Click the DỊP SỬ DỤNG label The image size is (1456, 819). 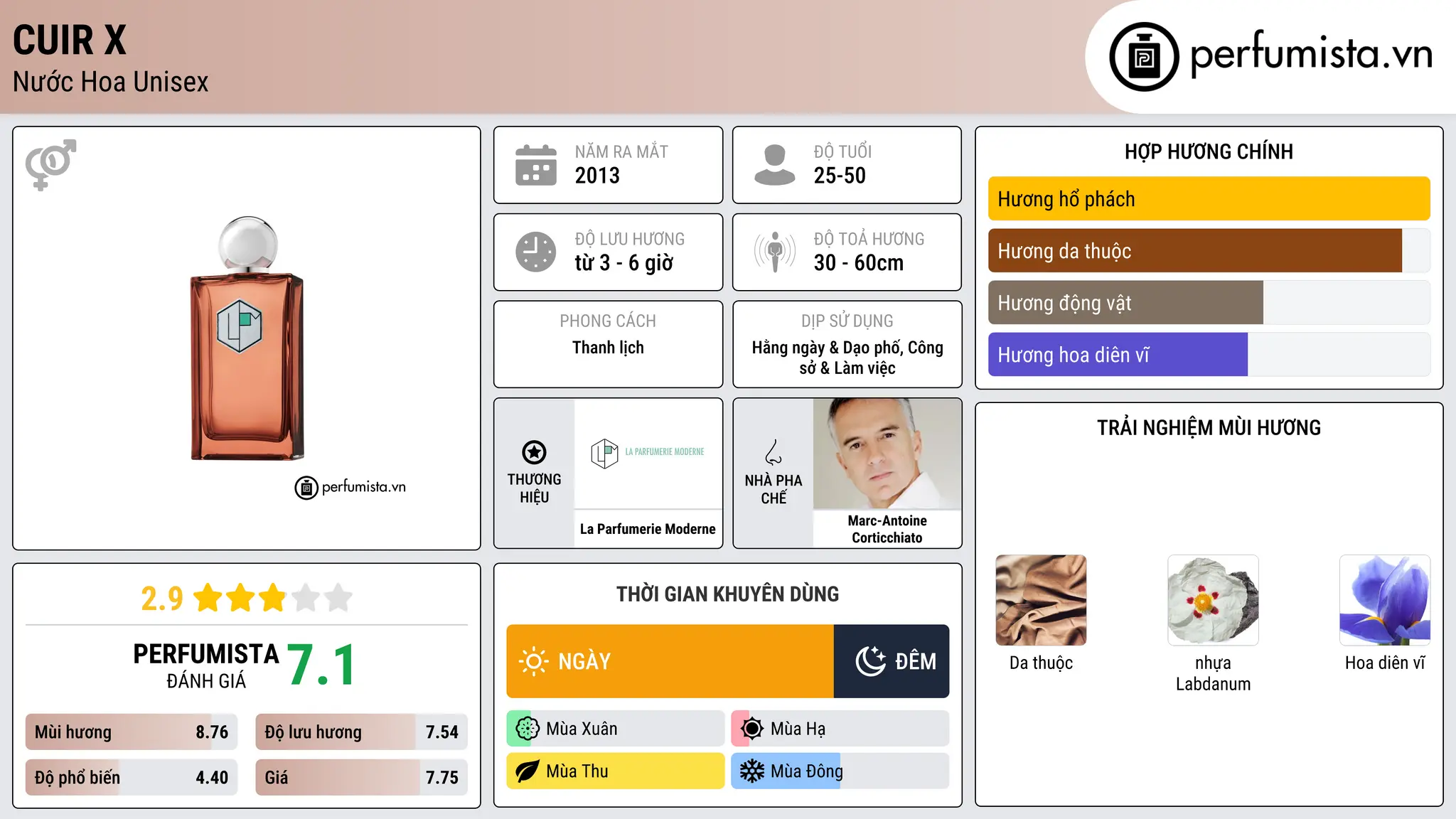[x=847, y=321]
